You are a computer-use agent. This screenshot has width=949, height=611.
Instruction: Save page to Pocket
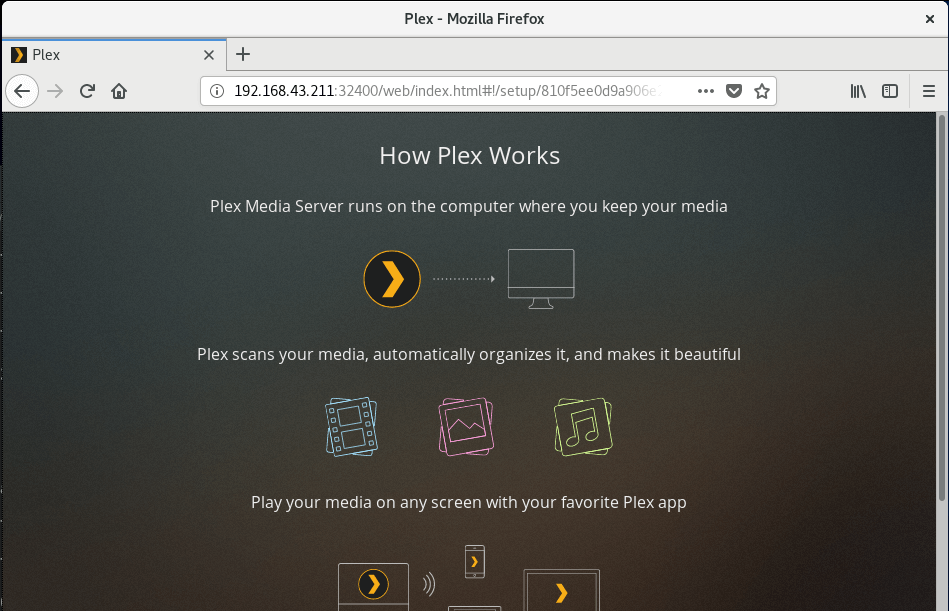tap(734, 91)
